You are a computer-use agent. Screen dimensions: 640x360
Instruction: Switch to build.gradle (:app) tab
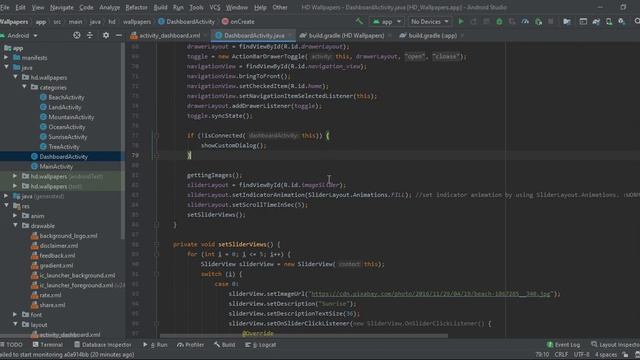pos(432,36)
